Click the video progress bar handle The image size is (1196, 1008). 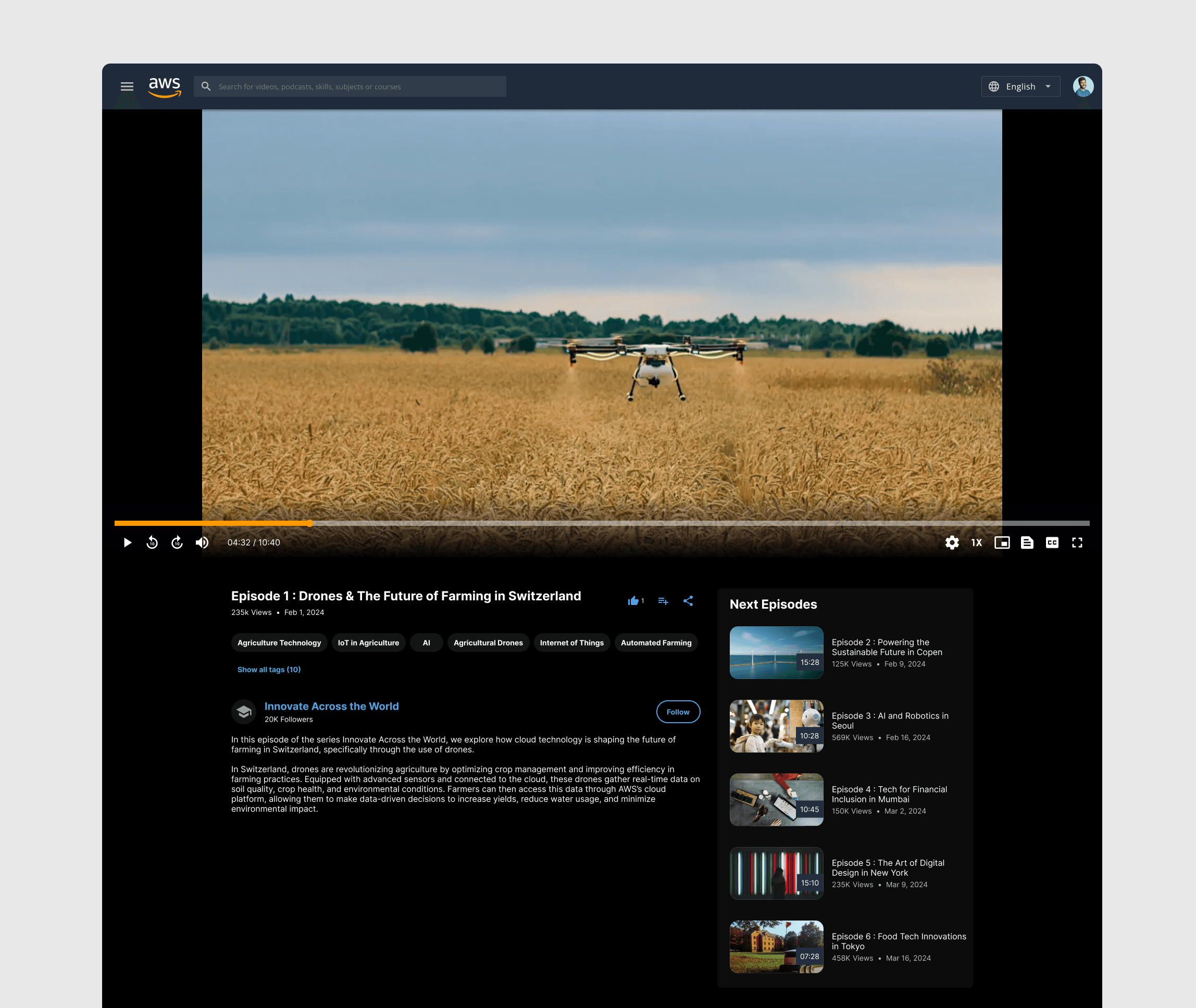tap(309, 523)
